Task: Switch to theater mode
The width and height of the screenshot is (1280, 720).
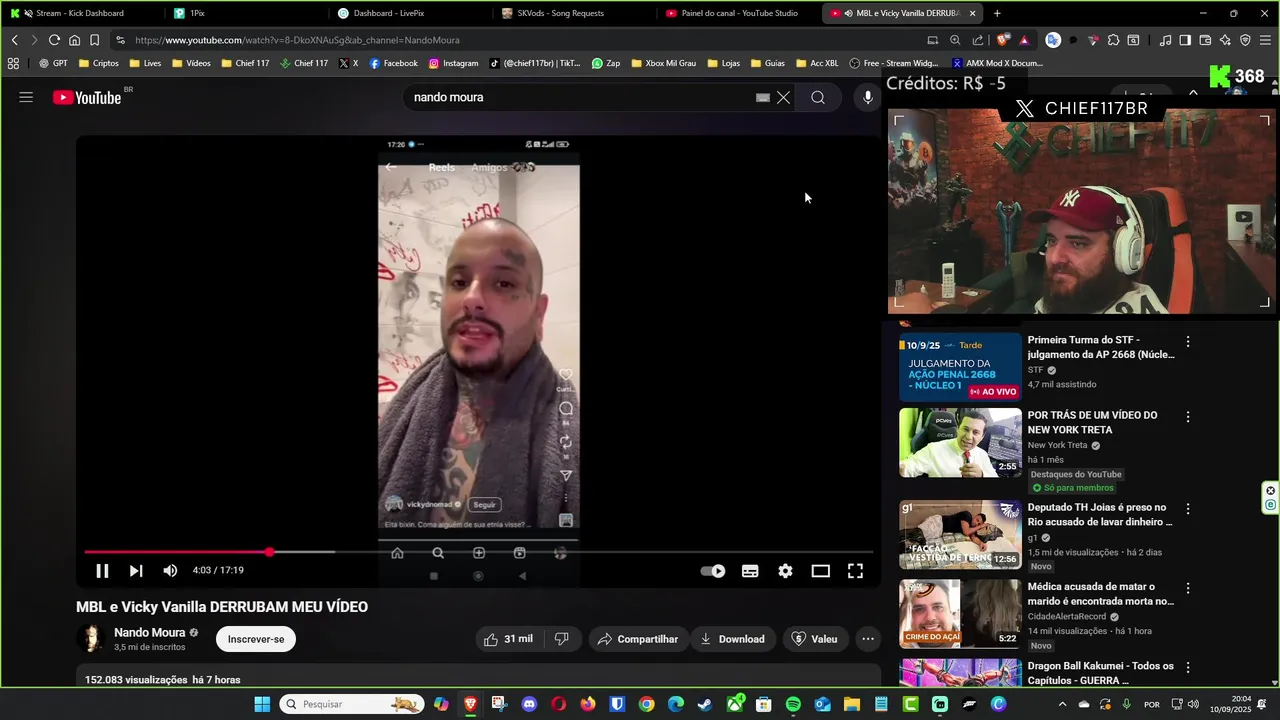Action: point(820,571)
